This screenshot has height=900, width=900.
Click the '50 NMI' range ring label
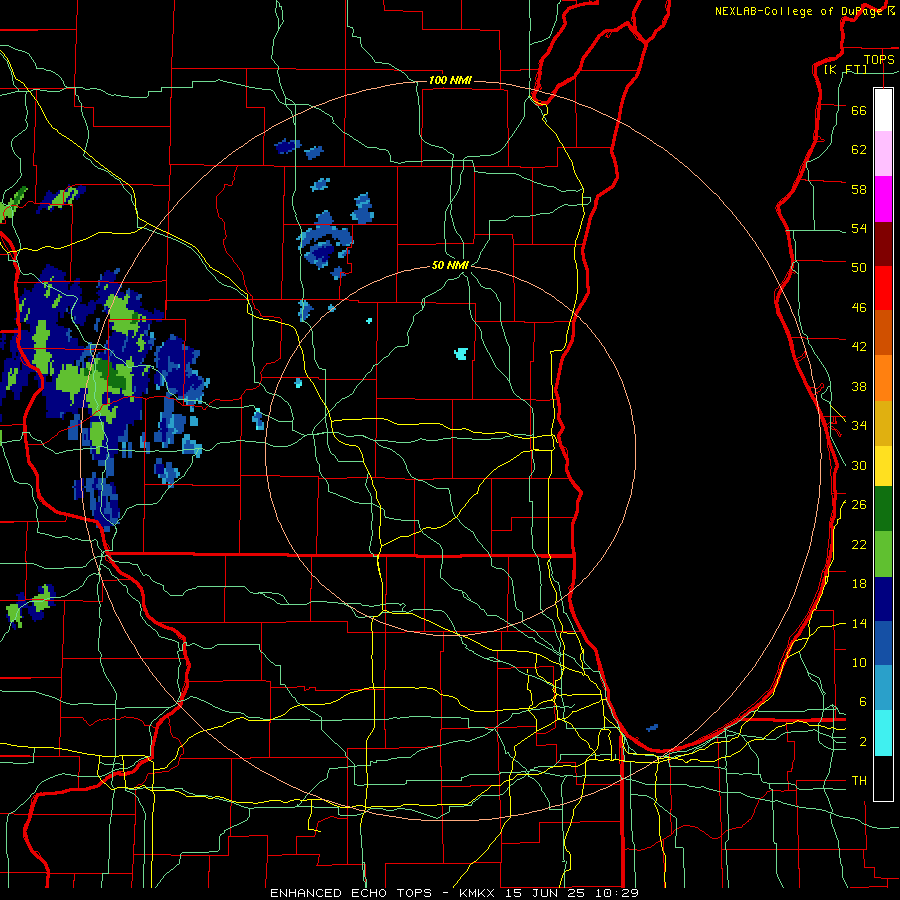point(451,265)
